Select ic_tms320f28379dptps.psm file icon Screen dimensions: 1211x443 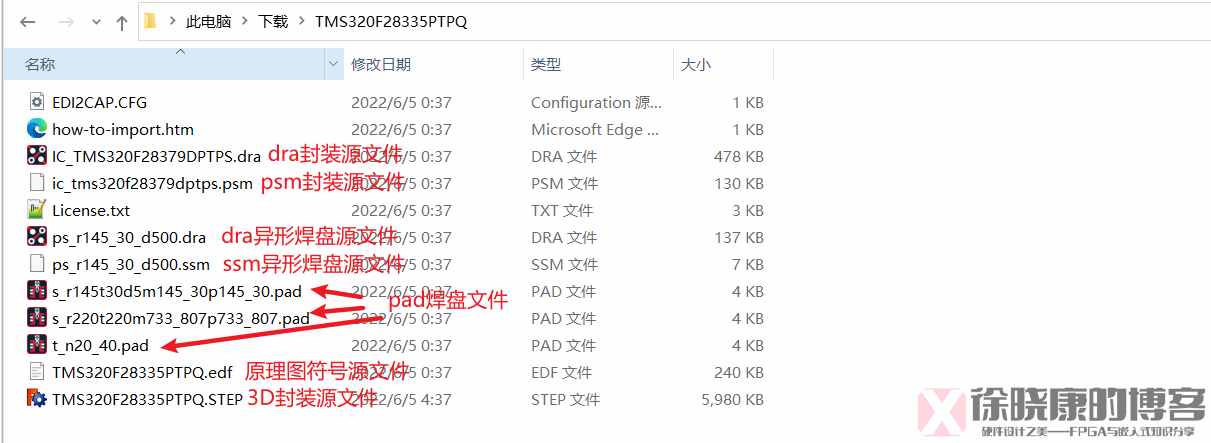pos(37,183)
